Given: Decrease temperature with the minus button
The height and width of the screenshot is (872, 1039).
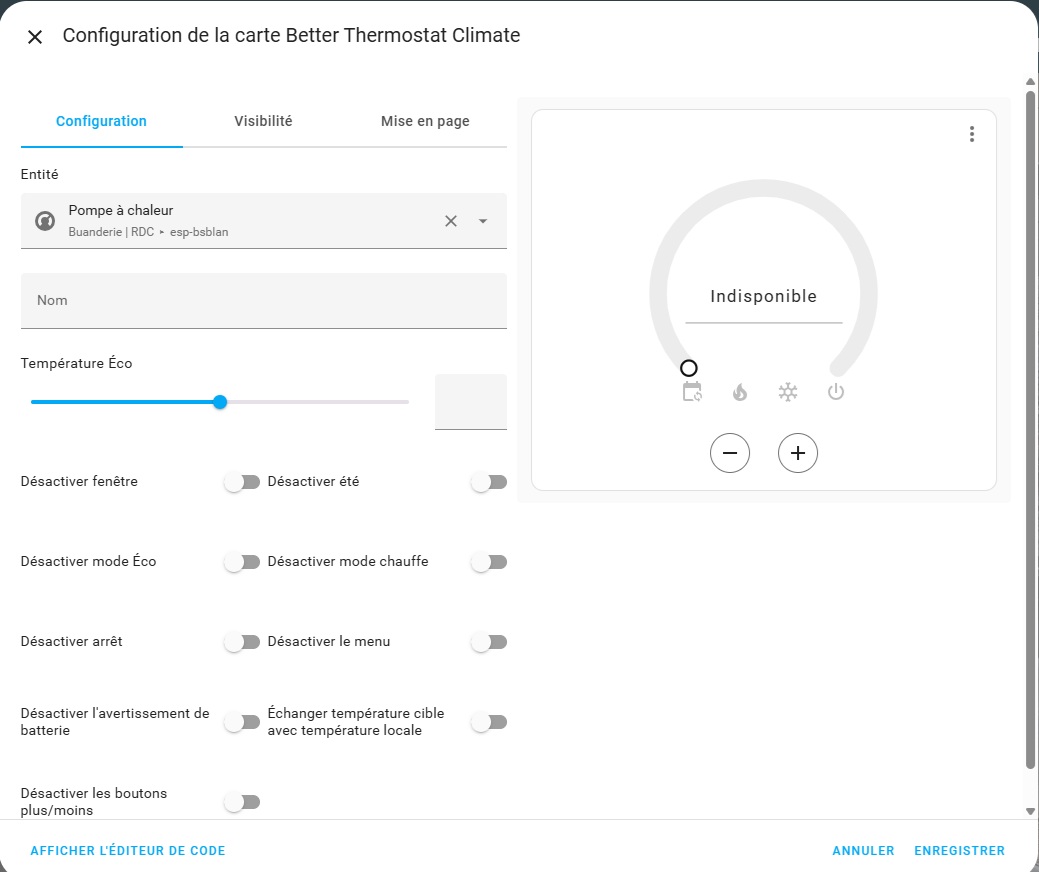Looking at the screenshot, I should (x=730, y=453).
